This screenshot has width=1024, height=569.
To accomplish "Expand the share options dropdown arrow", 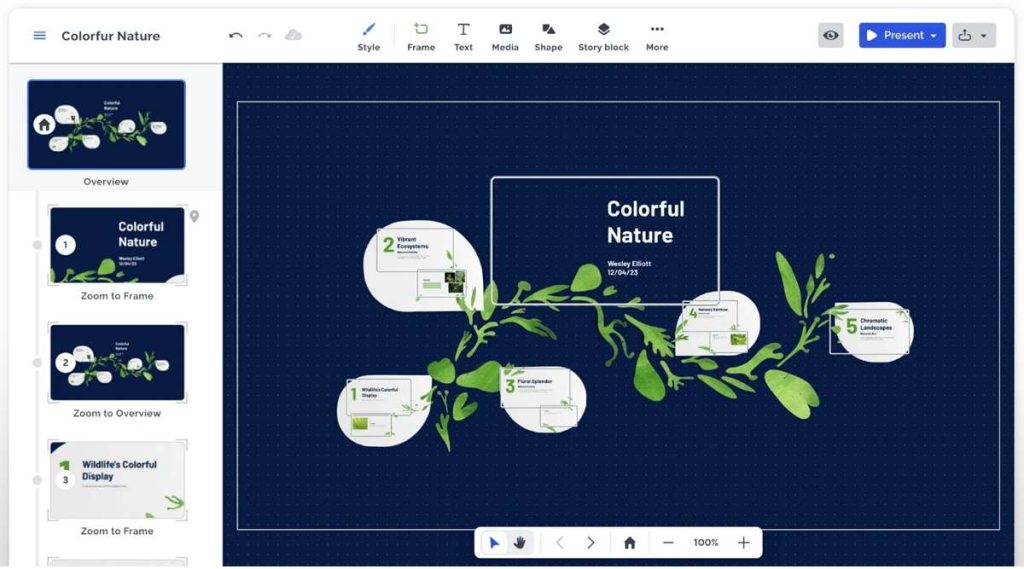I will pyautogui.click(x=984, y=35).
